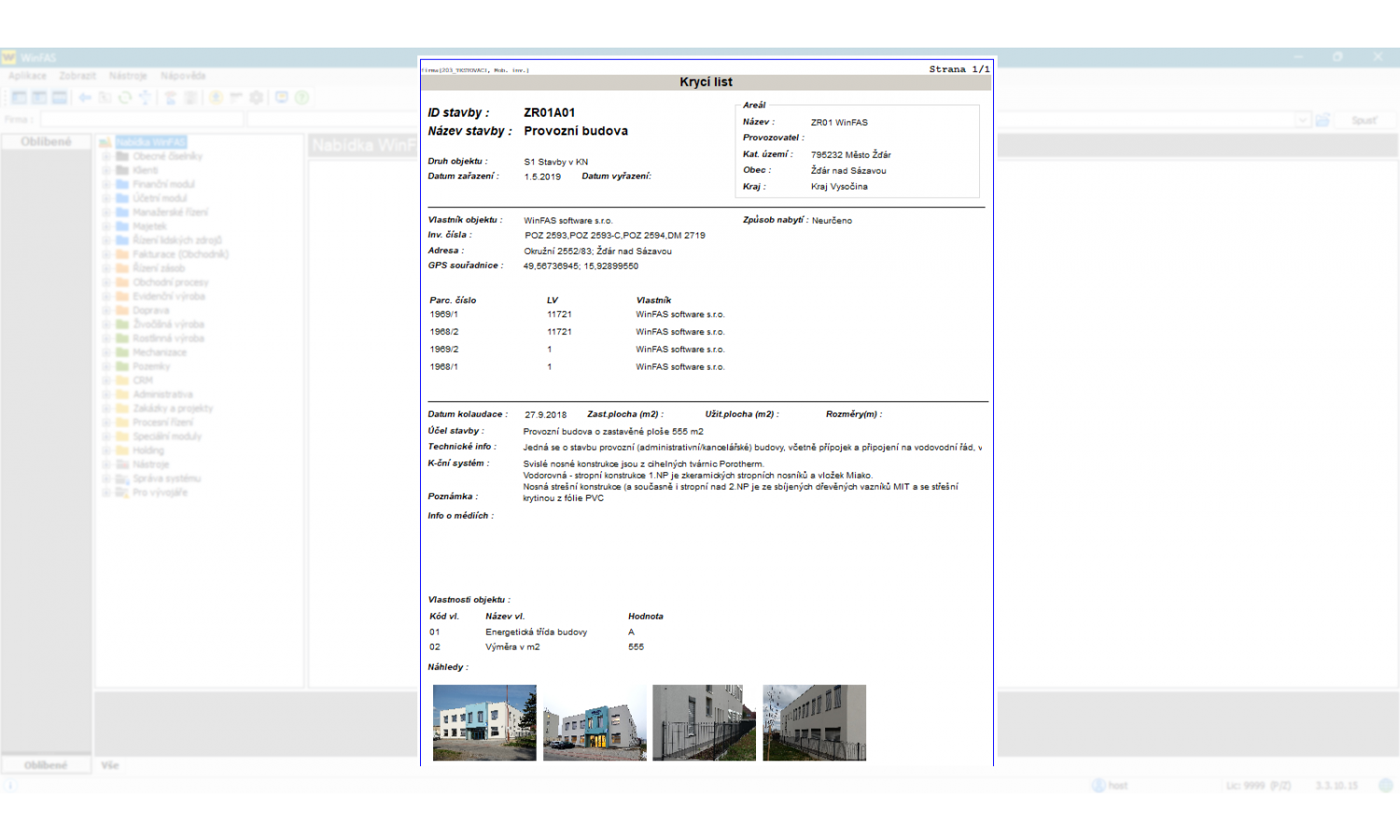Click the host user icon in status bar

[x=1099, y=785]
